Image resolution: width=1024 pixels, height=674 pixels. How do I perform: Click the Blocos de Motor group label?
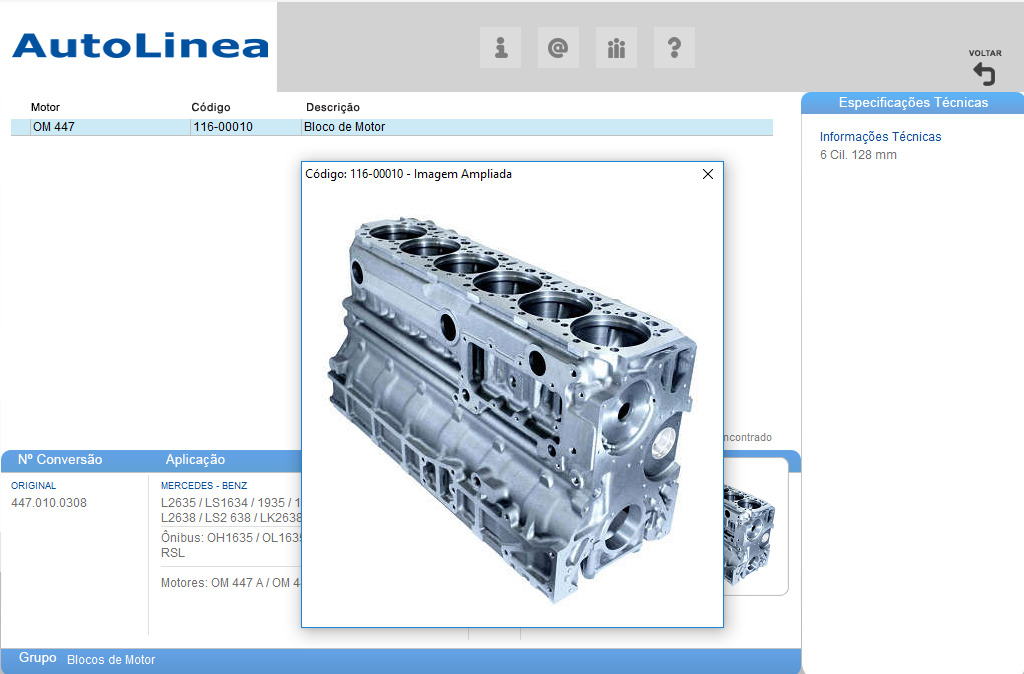[x=111, y=660]
